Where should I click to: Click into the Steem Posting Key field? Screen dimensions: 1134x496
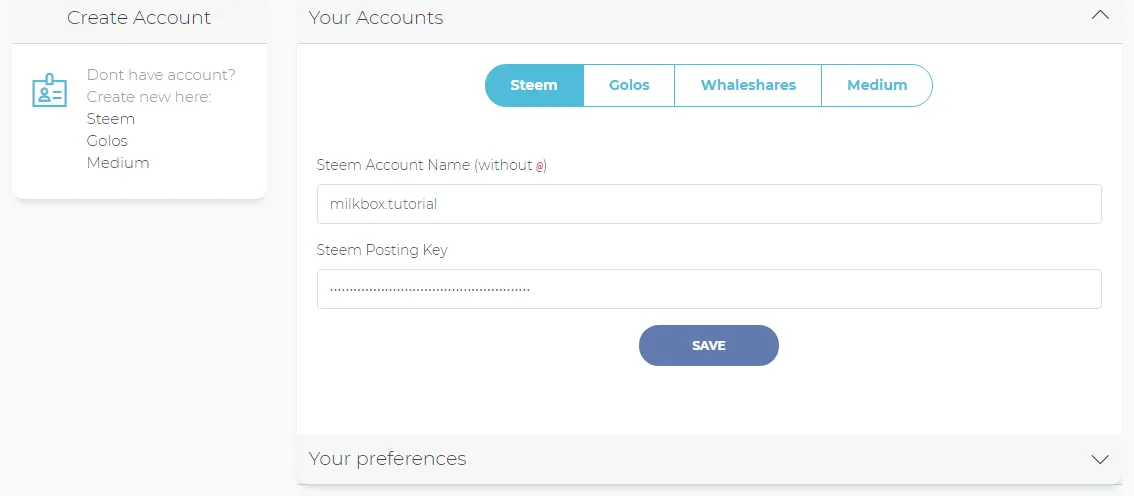click(x=709, y=289)
